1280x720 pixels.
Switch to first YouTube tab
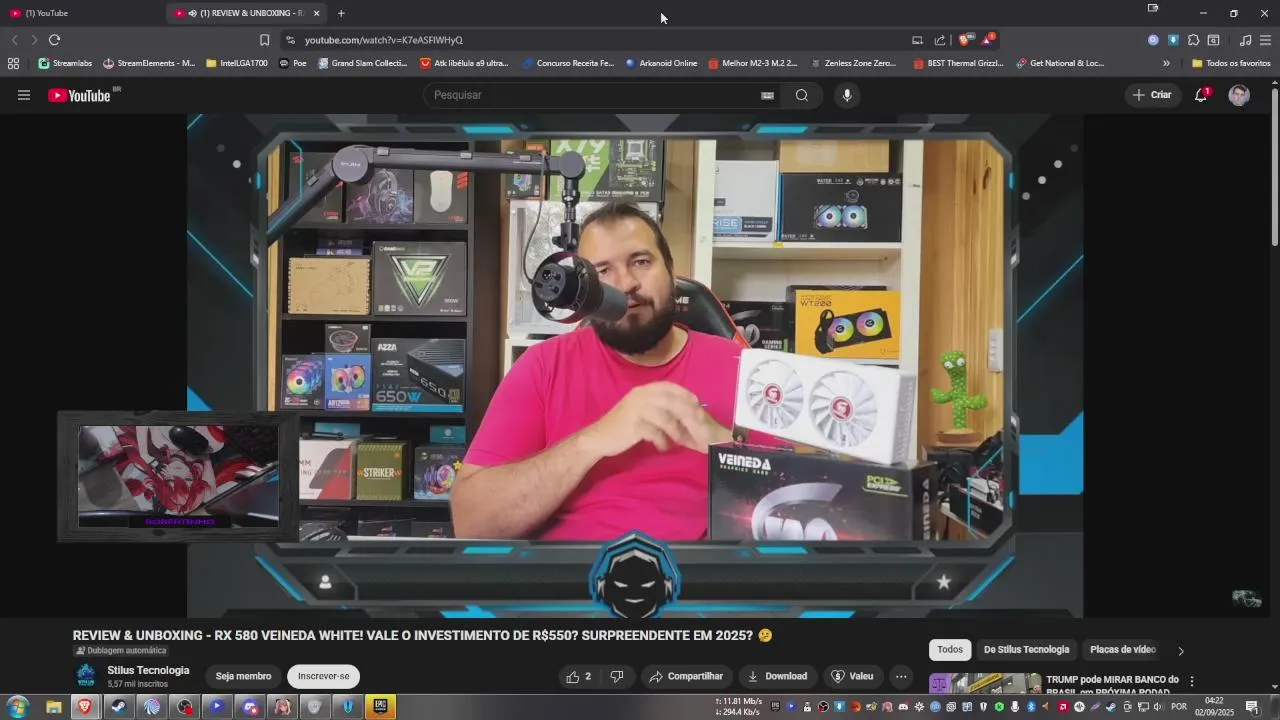tap(82, 13)
